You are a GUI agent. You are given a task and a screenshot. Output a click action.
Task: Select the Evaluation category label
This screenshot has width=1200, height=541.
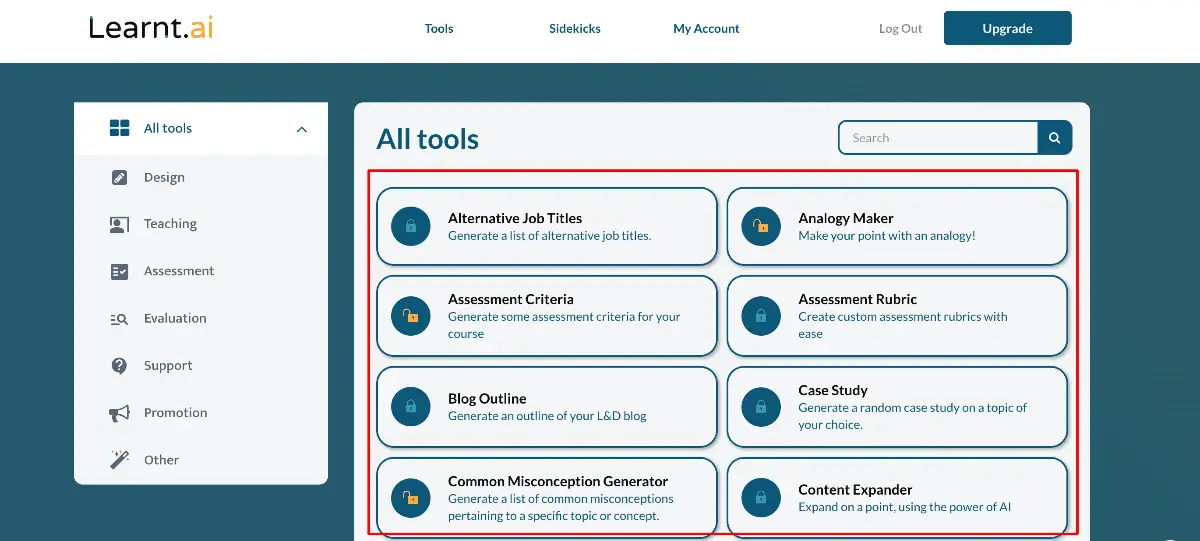pos(175,318)
